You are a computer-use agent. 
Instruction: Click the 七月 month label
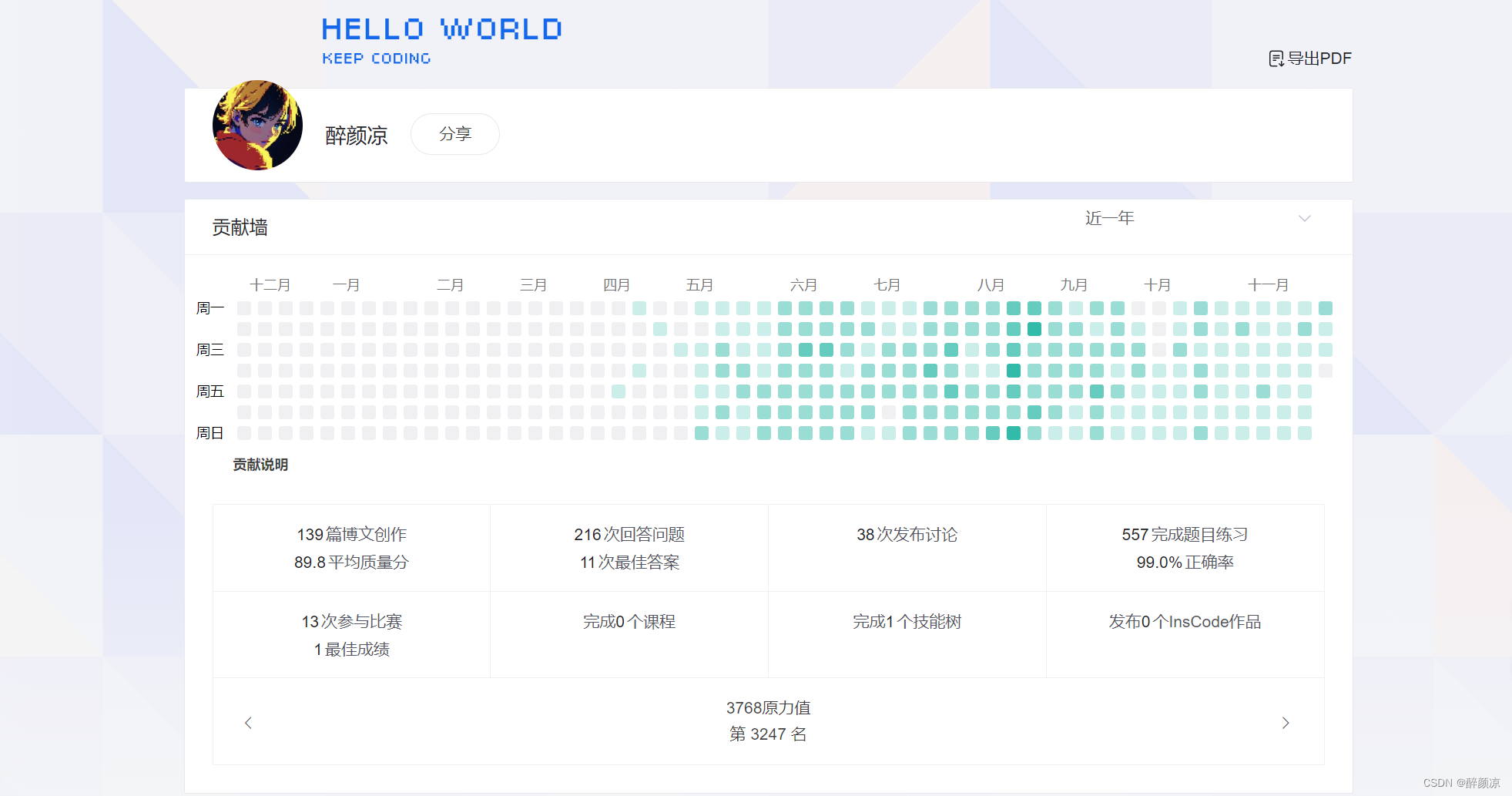[x=887, y=285]
